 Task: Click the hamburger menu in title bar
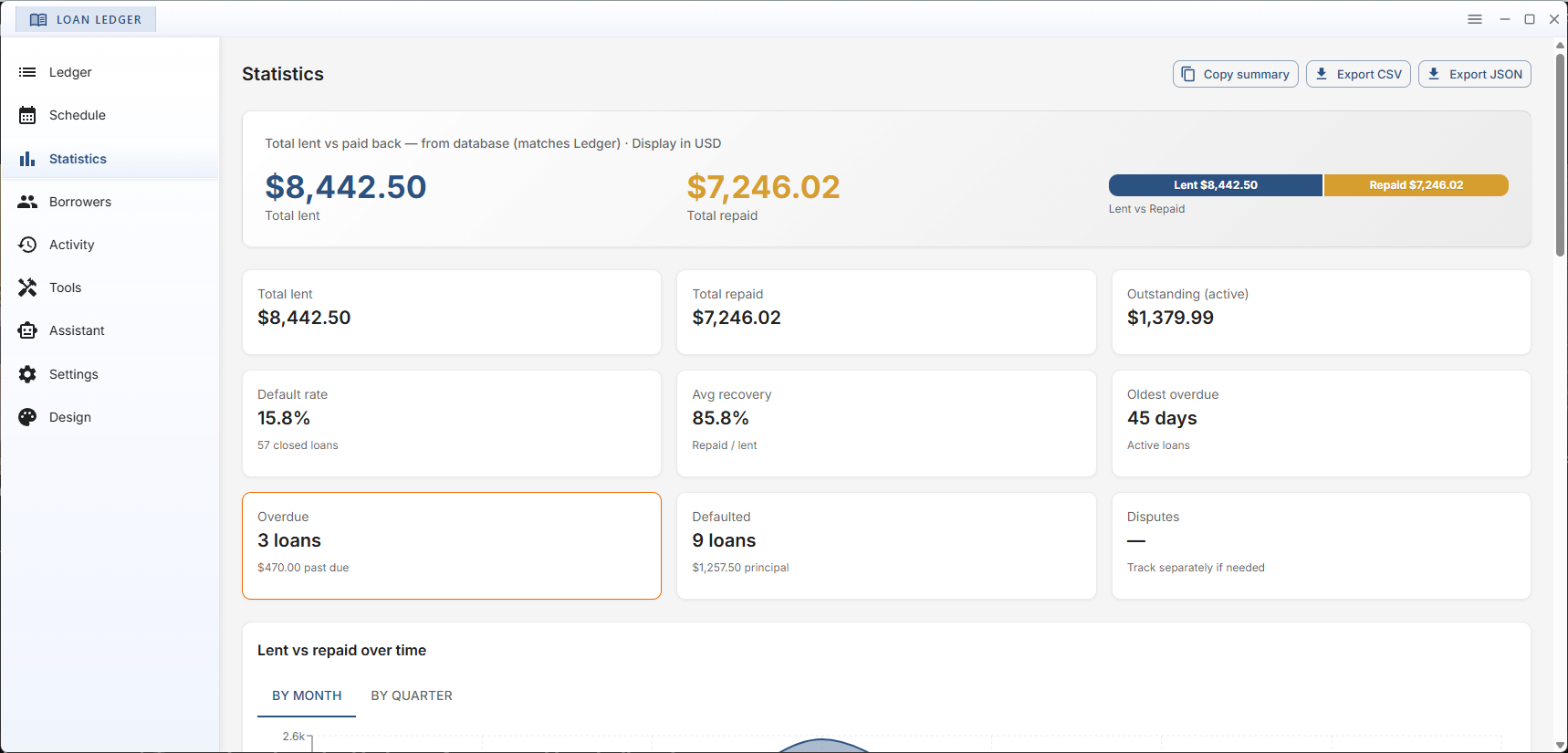point(1475,19)
